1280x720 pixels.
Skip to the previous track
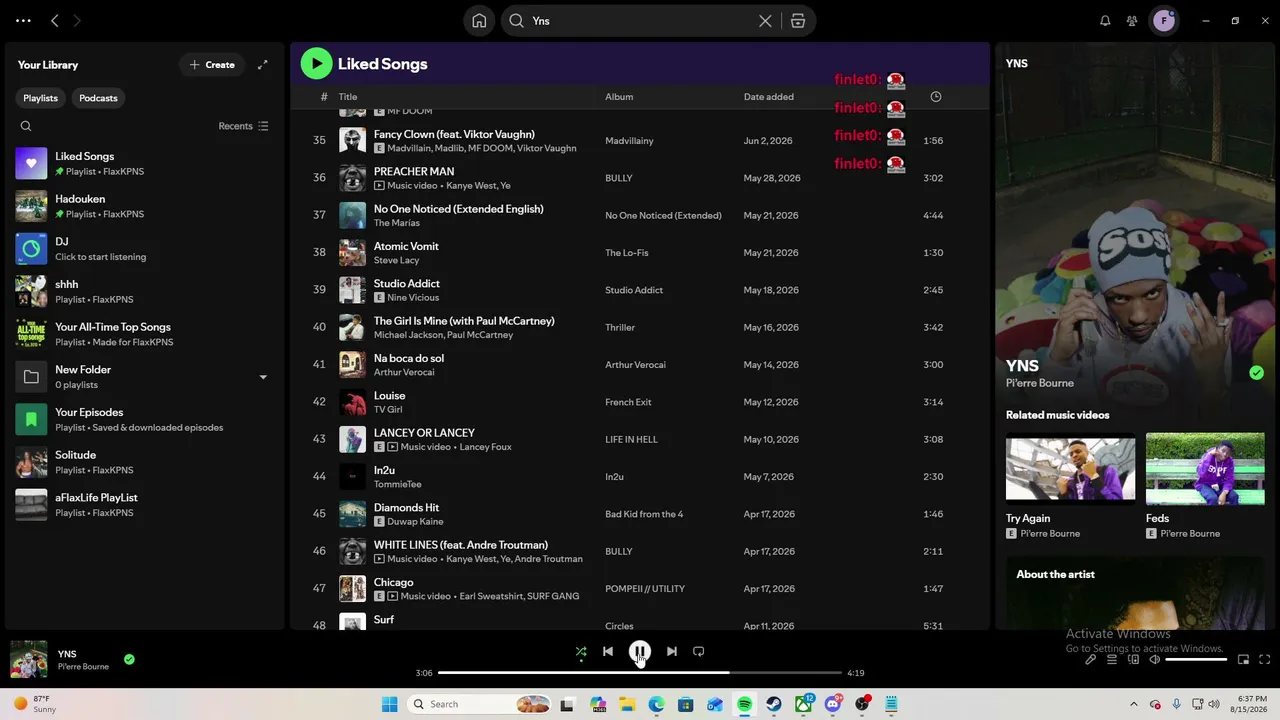(x=608, y=651)
